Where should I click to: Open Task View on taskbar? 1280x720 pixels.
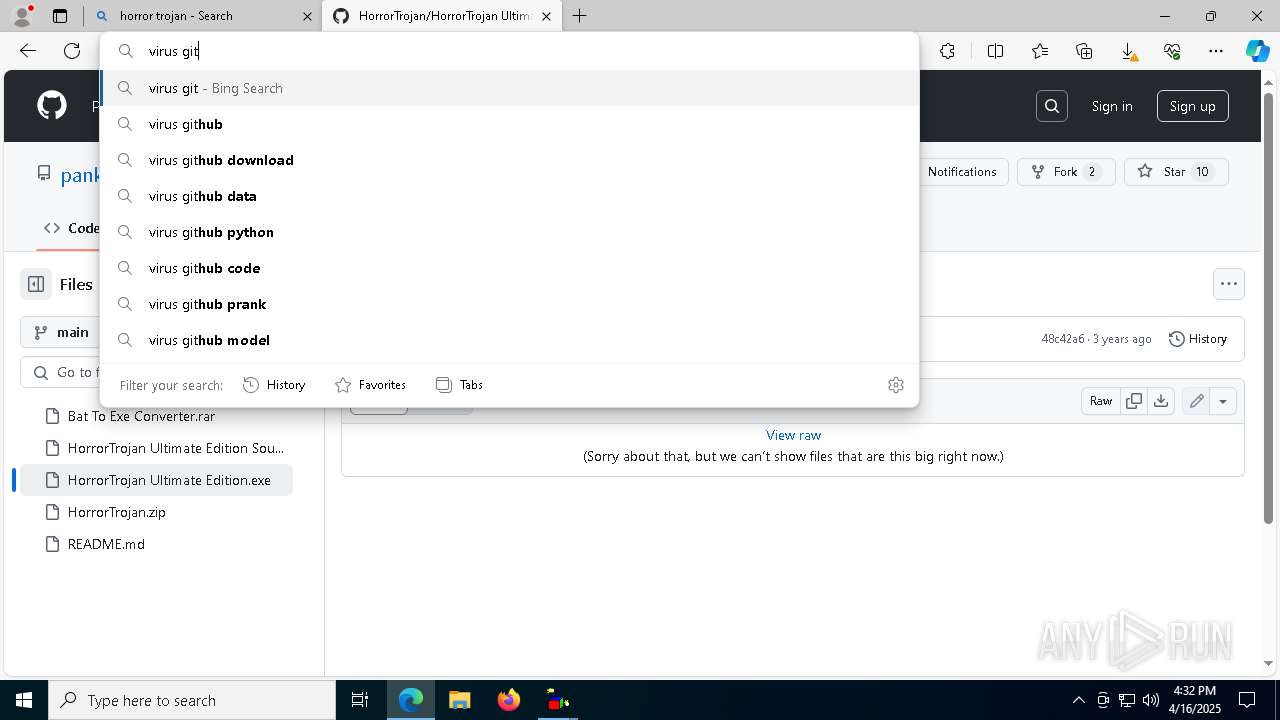click(360, 700)
